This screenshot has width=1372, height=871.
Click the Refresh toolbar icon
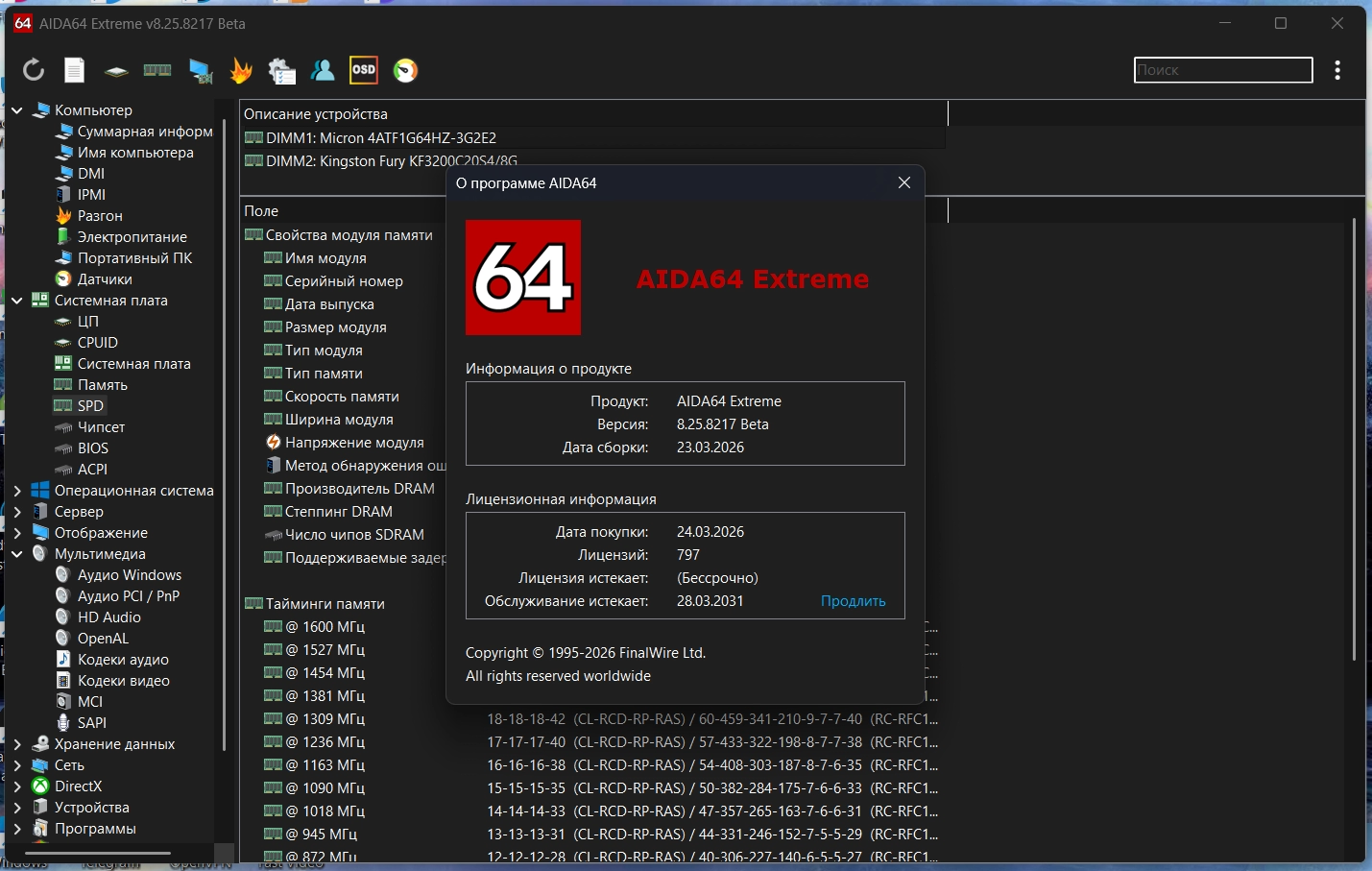click(34, 70)
